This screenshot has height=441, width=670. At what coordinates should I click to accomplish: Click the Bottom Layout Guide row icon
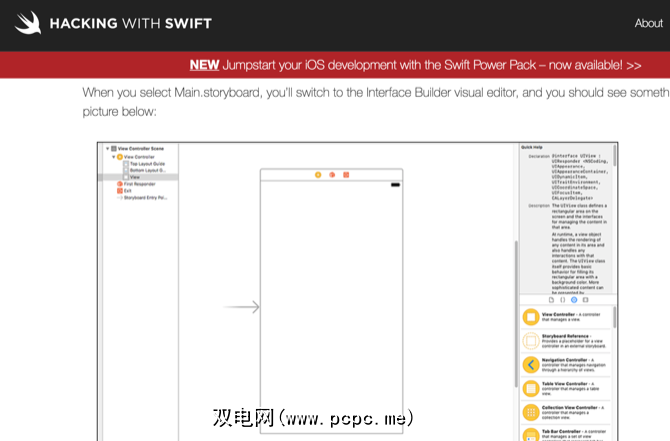coord(126,170)
